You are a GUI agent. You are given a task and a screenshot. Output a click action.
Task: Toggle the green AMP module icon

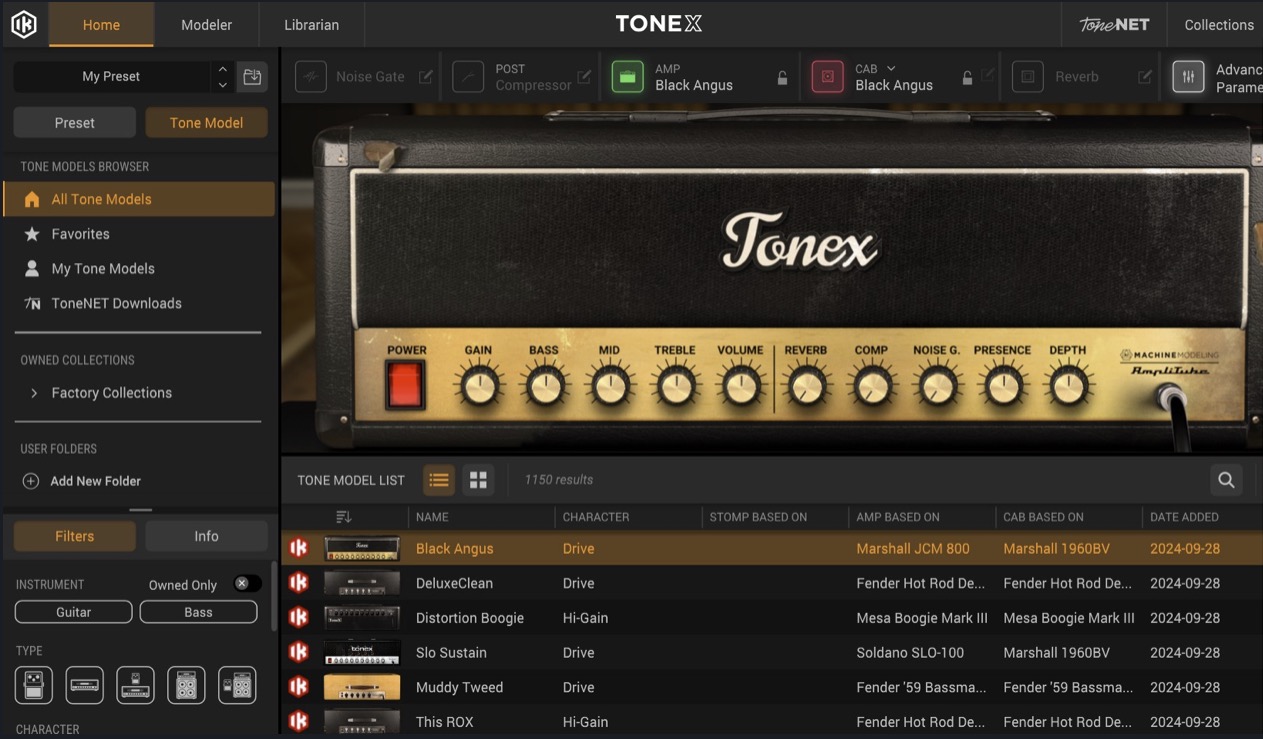point(627,76)
